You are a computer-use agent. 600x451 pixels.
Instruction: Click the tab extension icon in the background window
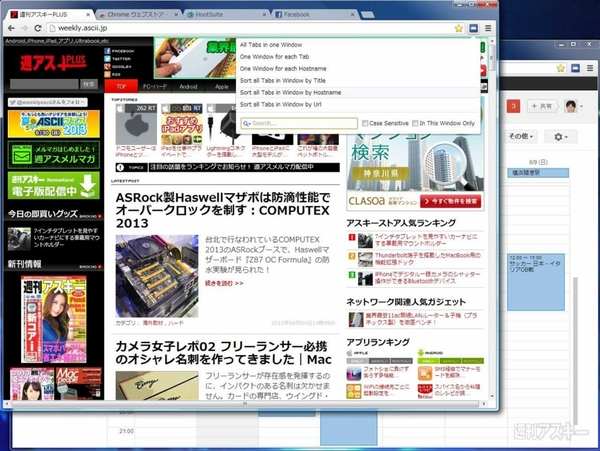coord(575,68)
